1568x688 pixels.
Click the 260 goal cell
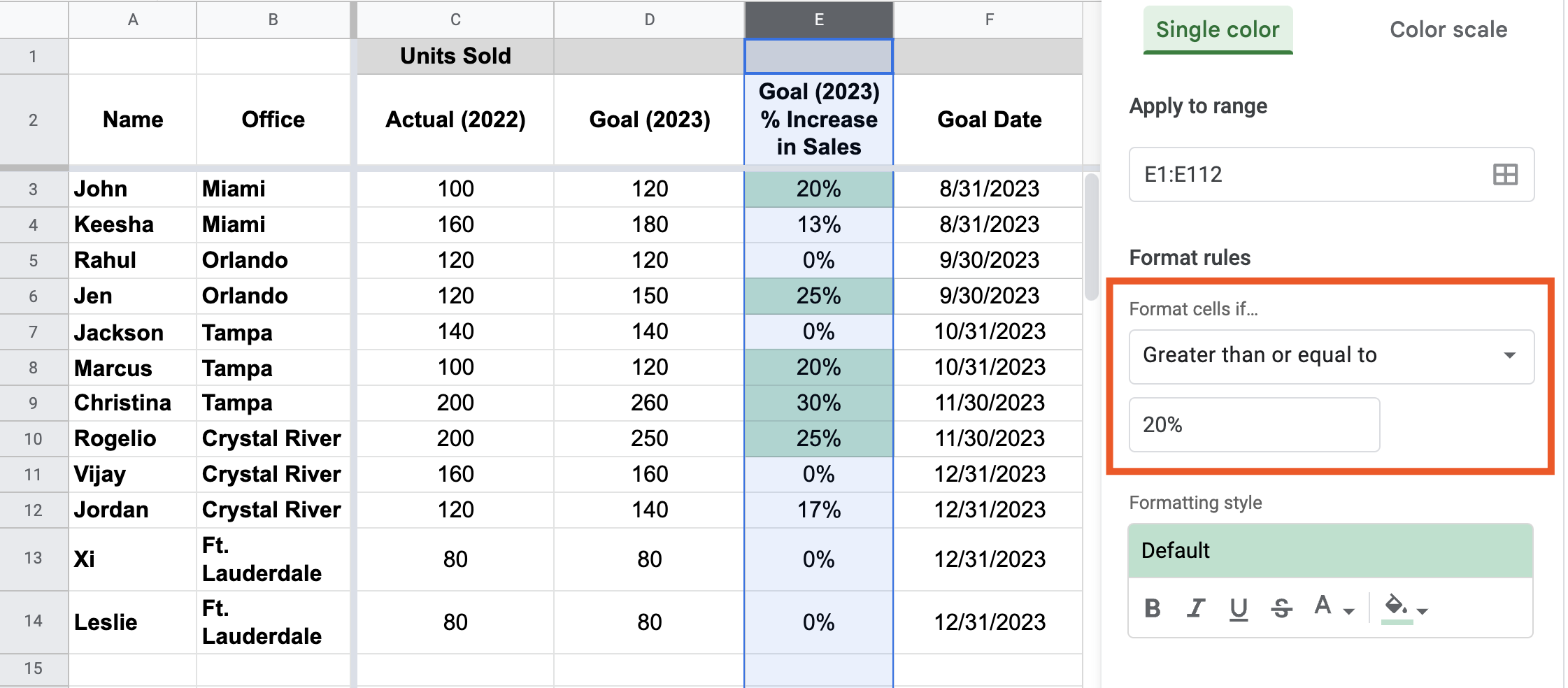point(649,403)
